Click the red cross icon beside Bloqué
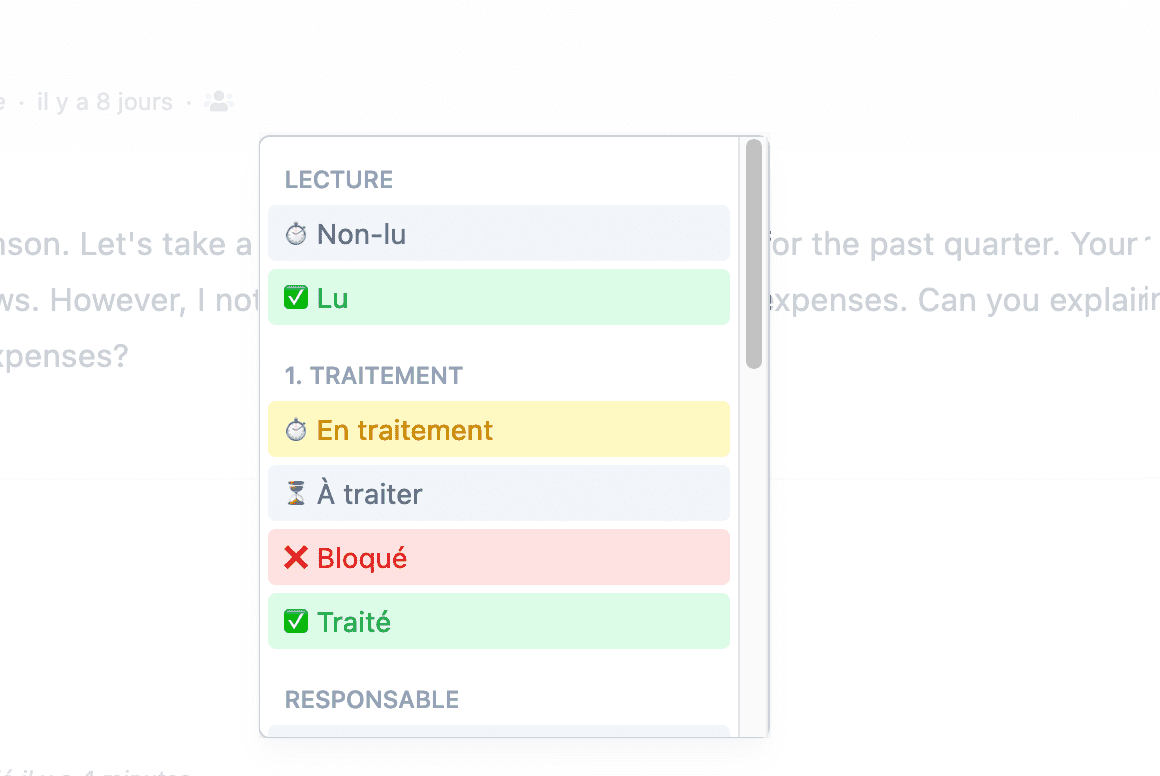The height and width of the screenshot is (776, 1160). (296, 558)
